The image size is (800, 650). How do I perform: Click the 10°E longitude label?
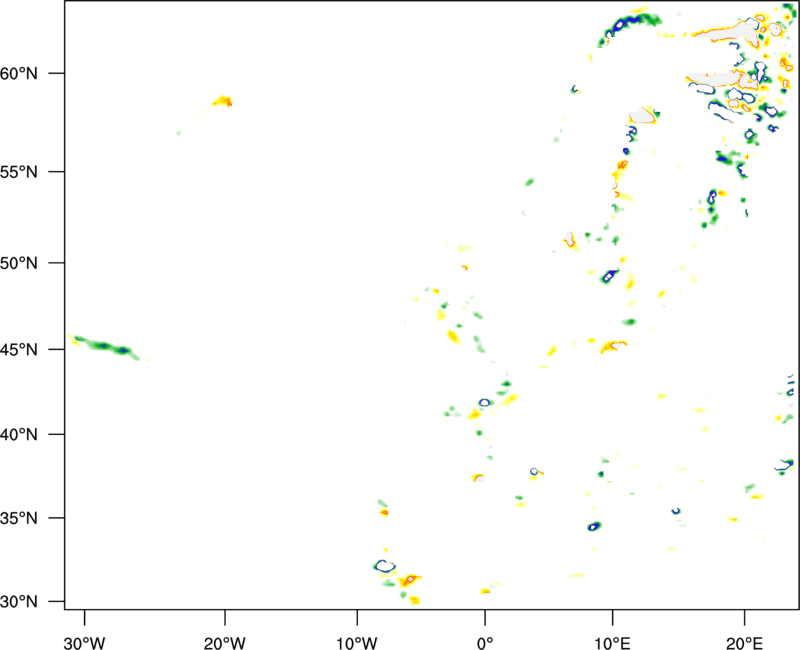612,643
